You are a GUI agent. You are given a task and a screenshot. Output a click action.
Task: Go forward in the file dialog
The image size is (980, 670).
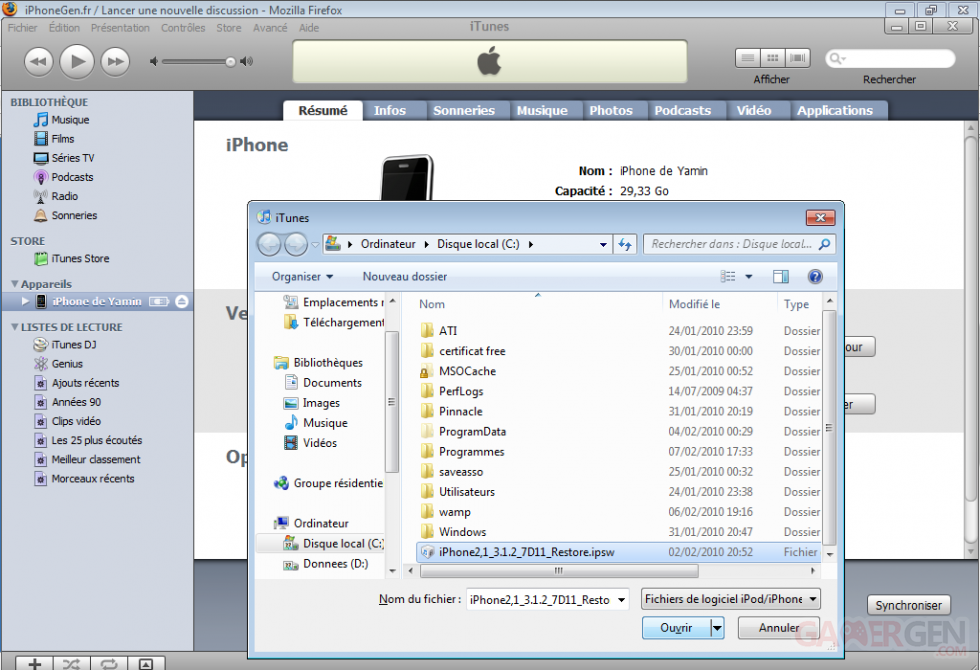pyautogui.click(x=296, y=244)
